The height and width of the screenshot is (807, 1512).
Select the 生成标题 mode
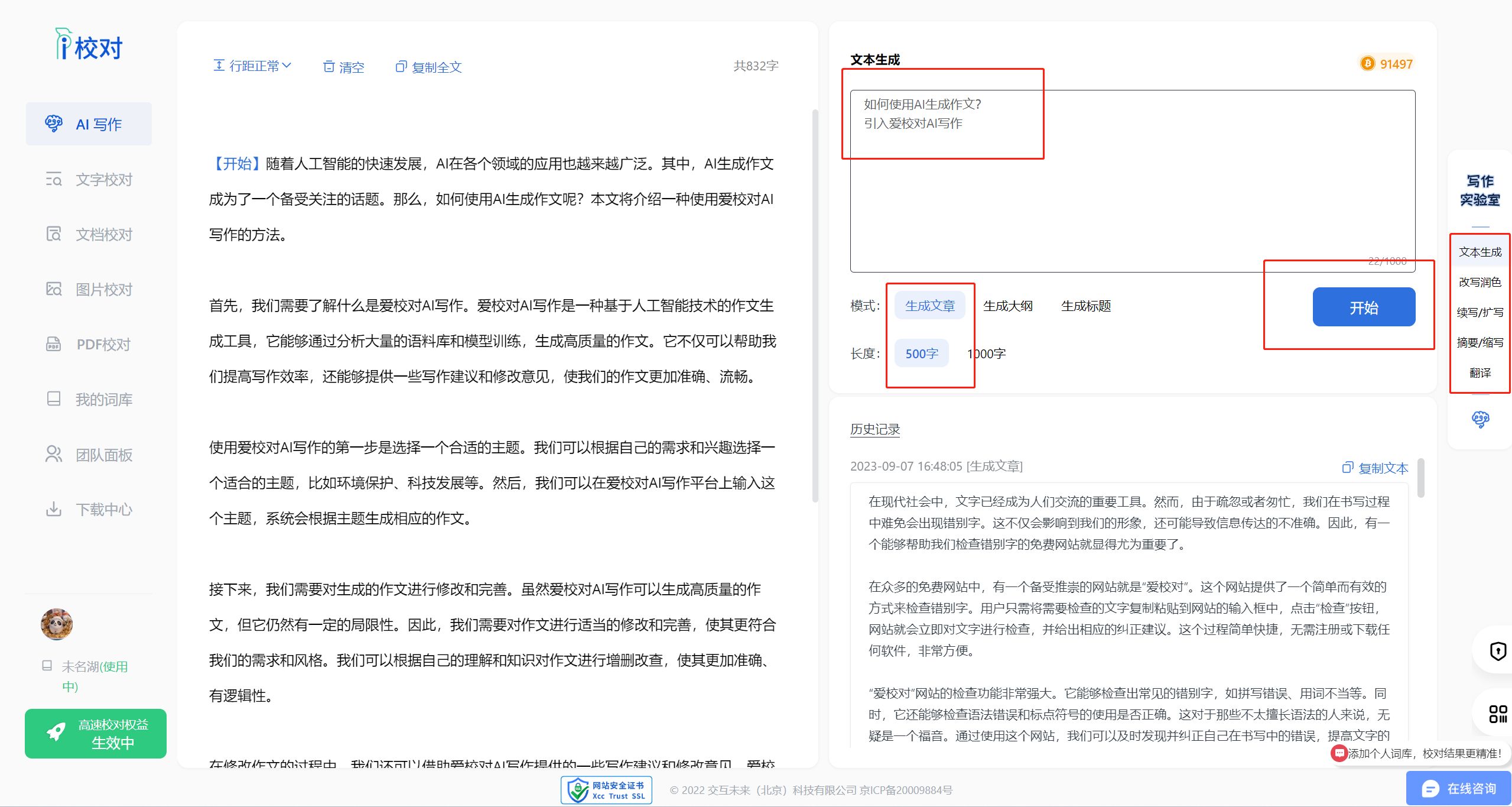1086,306
